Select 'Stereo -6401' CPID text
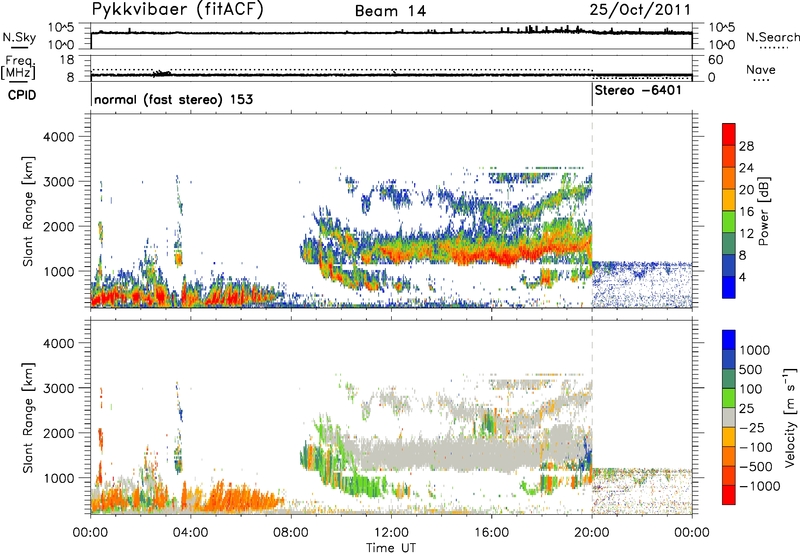The height and width of the screenshot is (554, 800). 638,91
